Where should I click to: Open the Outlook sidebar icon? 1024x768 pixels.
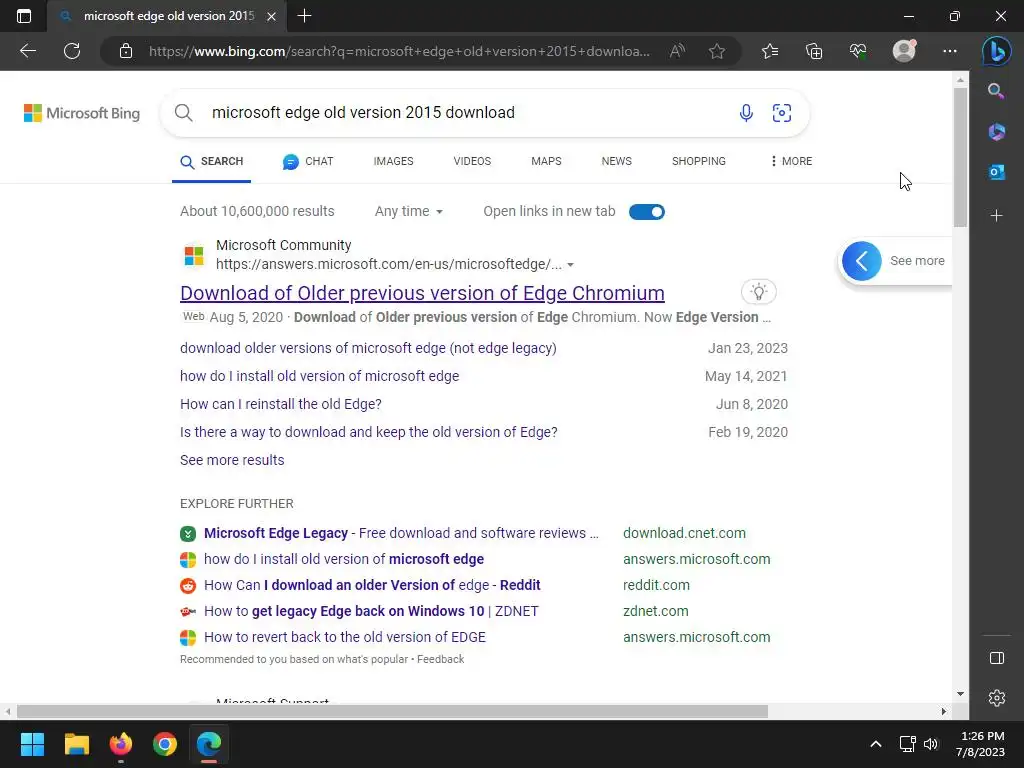[x=997, y=172]
